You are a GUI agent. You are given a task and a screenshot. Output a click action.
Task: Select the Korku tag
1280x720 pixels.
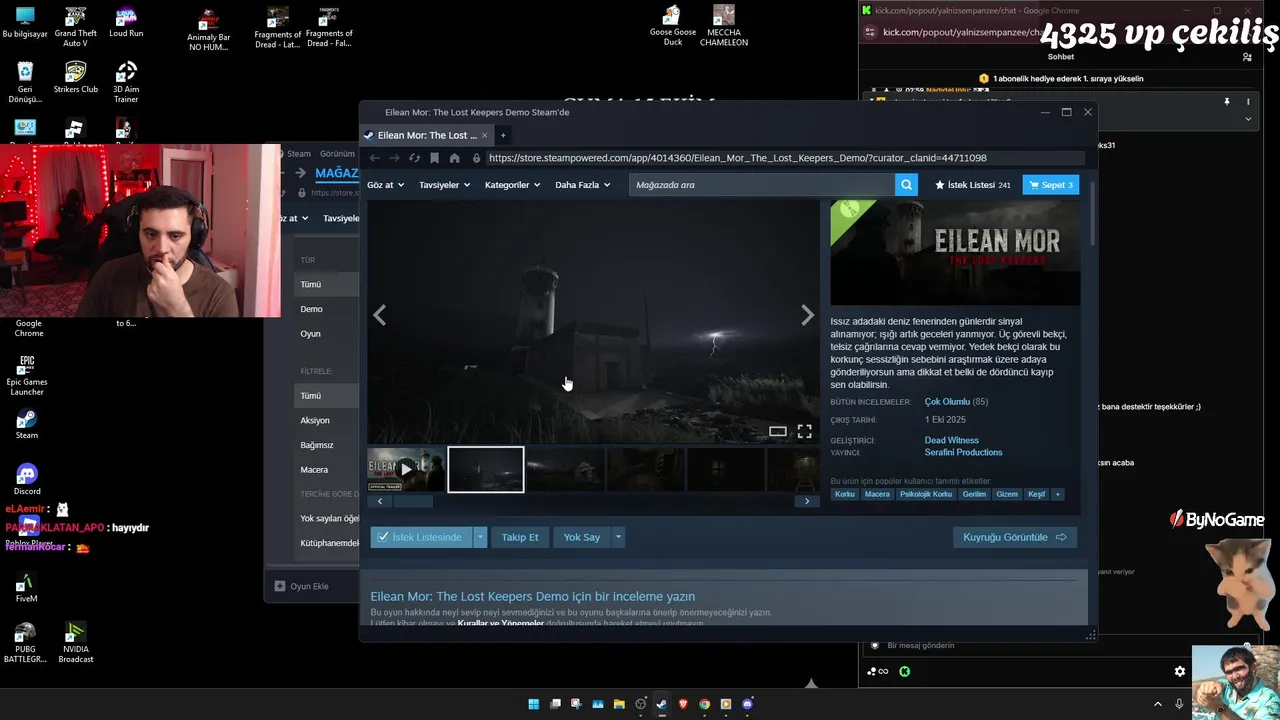tap(845, 494)
